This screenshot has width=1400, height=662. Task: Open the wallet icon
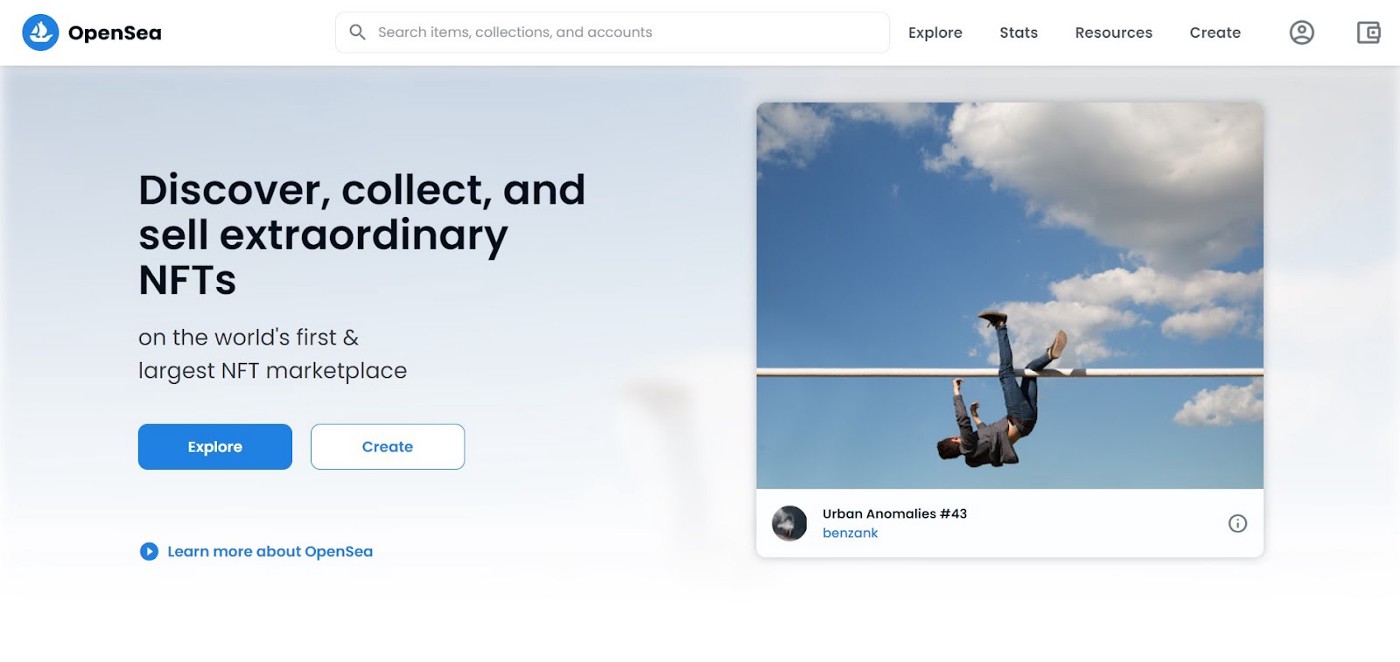1368,33
